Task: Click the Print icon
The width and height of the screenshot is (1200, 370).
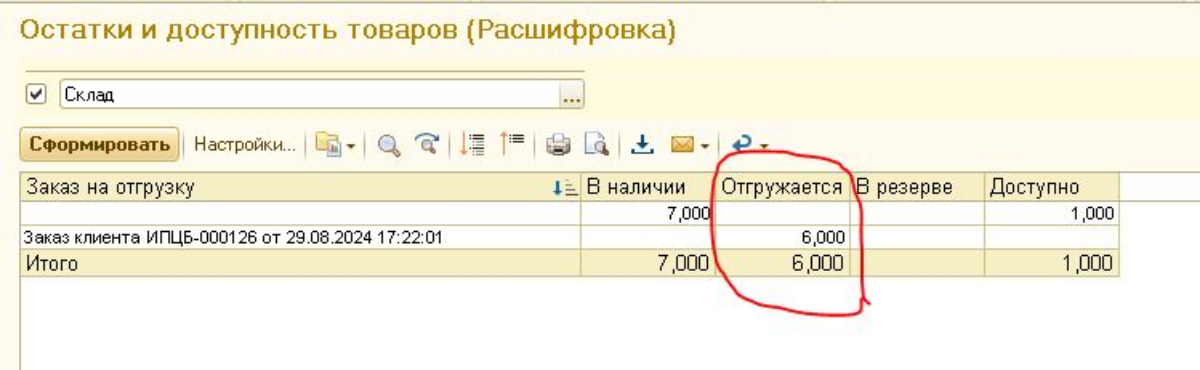Action: (x=558, y=146)
